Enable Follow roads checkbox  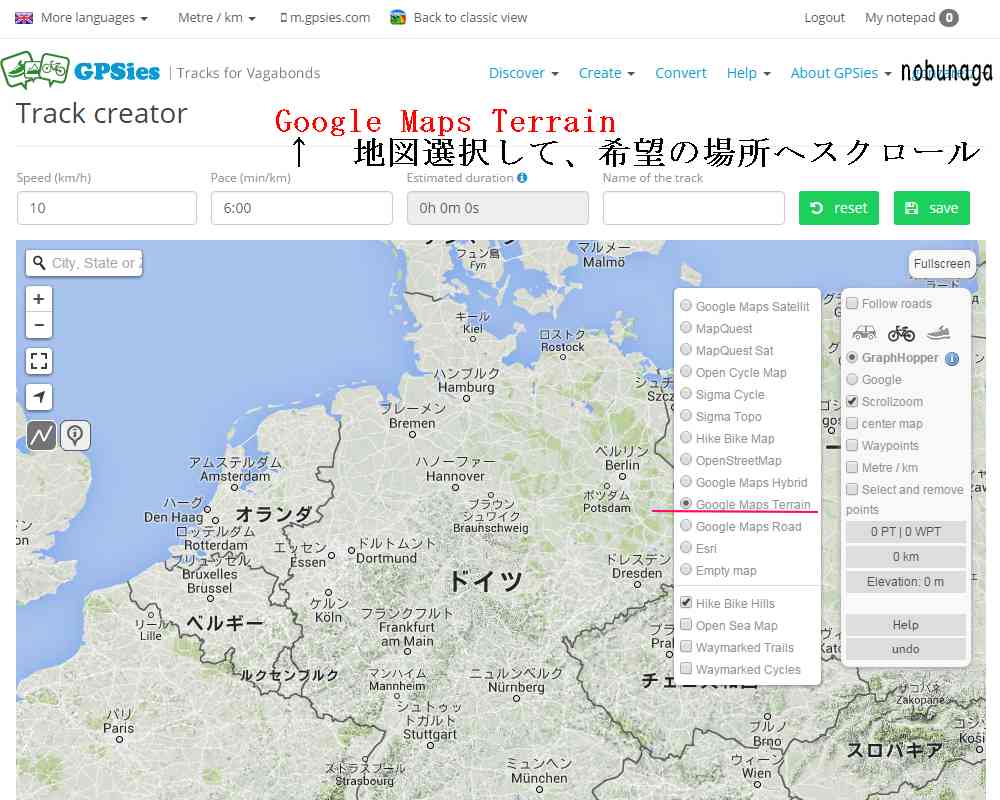852,303
